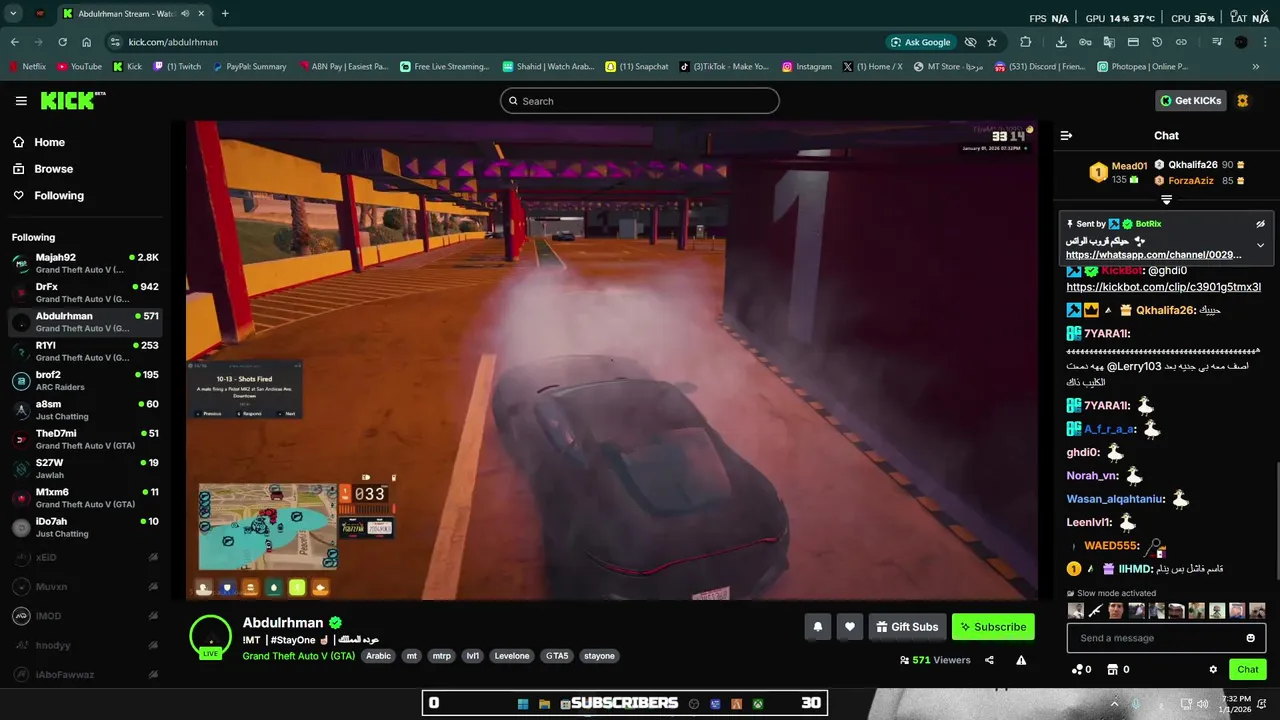
Task: Open Grand Theft Auto V category link
Action: [x=299, y=656]
